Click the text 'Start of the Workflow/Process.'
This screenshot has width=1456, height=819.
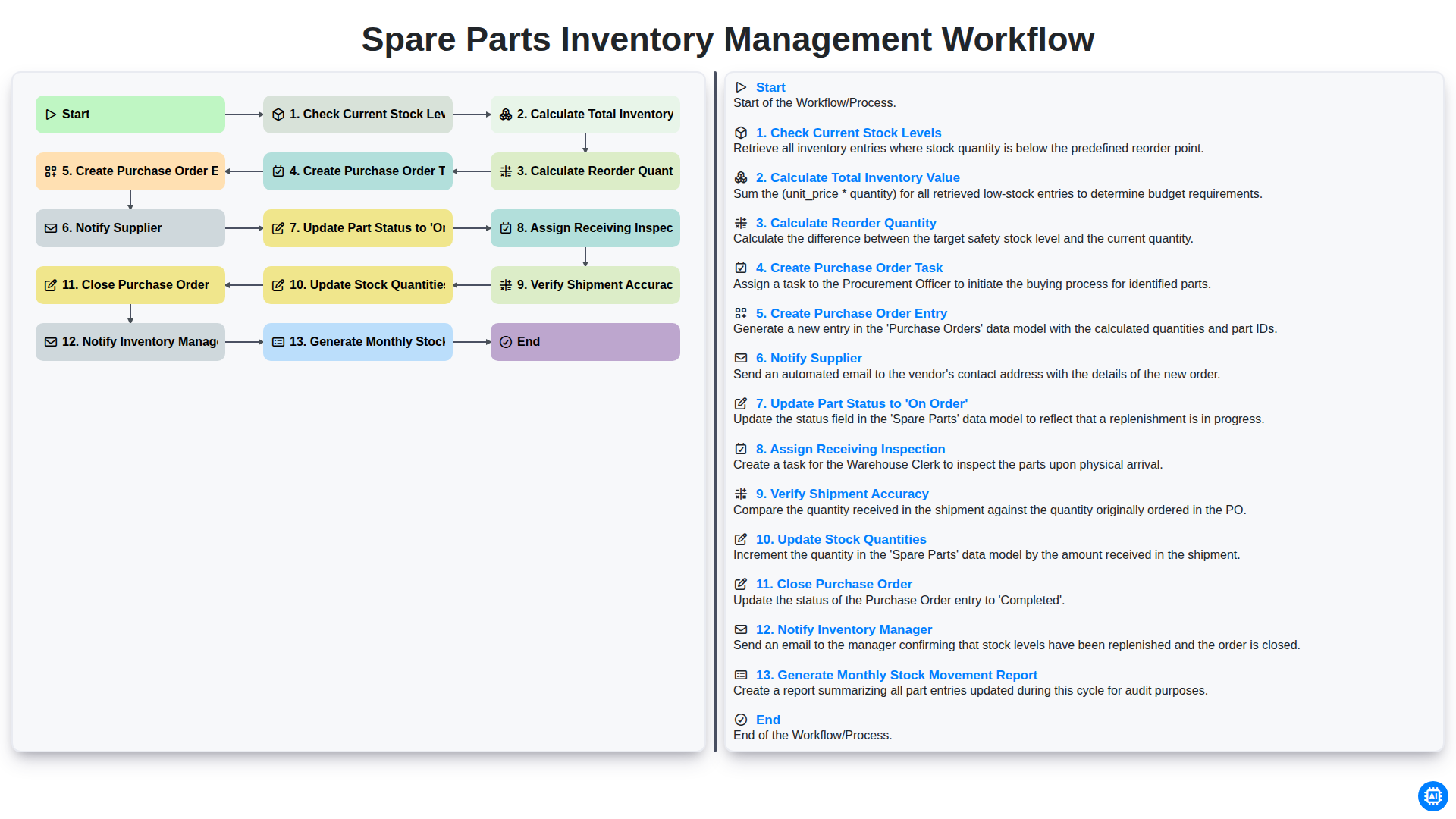[814, 102]
